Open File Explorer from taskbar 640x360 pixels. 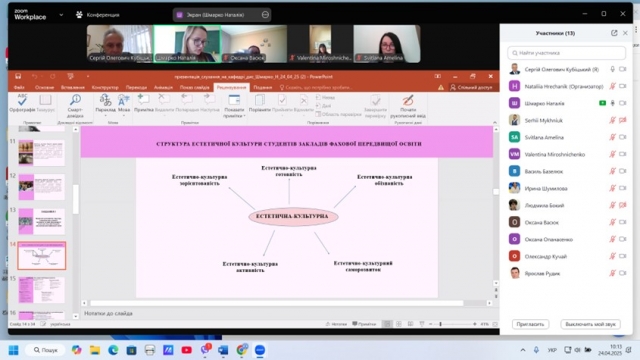(x=95, y=350)
